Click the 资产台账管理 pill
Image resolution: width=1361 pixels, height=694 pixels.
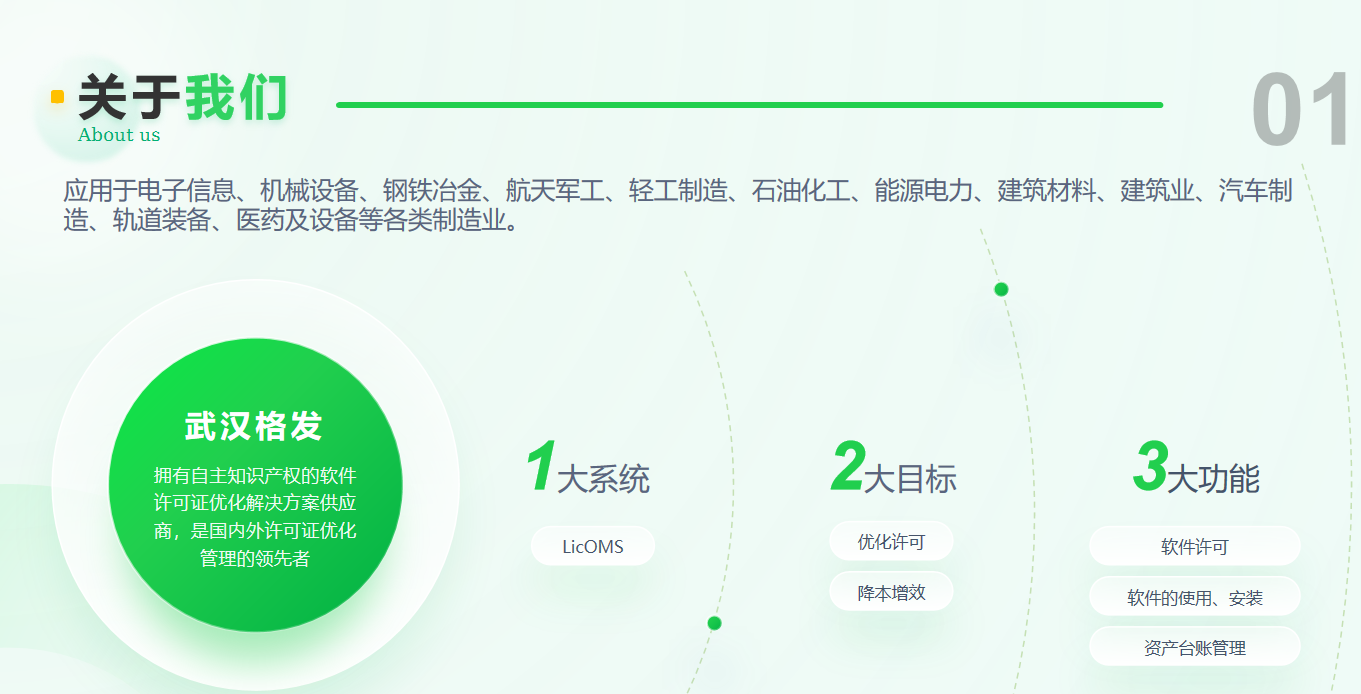click(1195, 648)
